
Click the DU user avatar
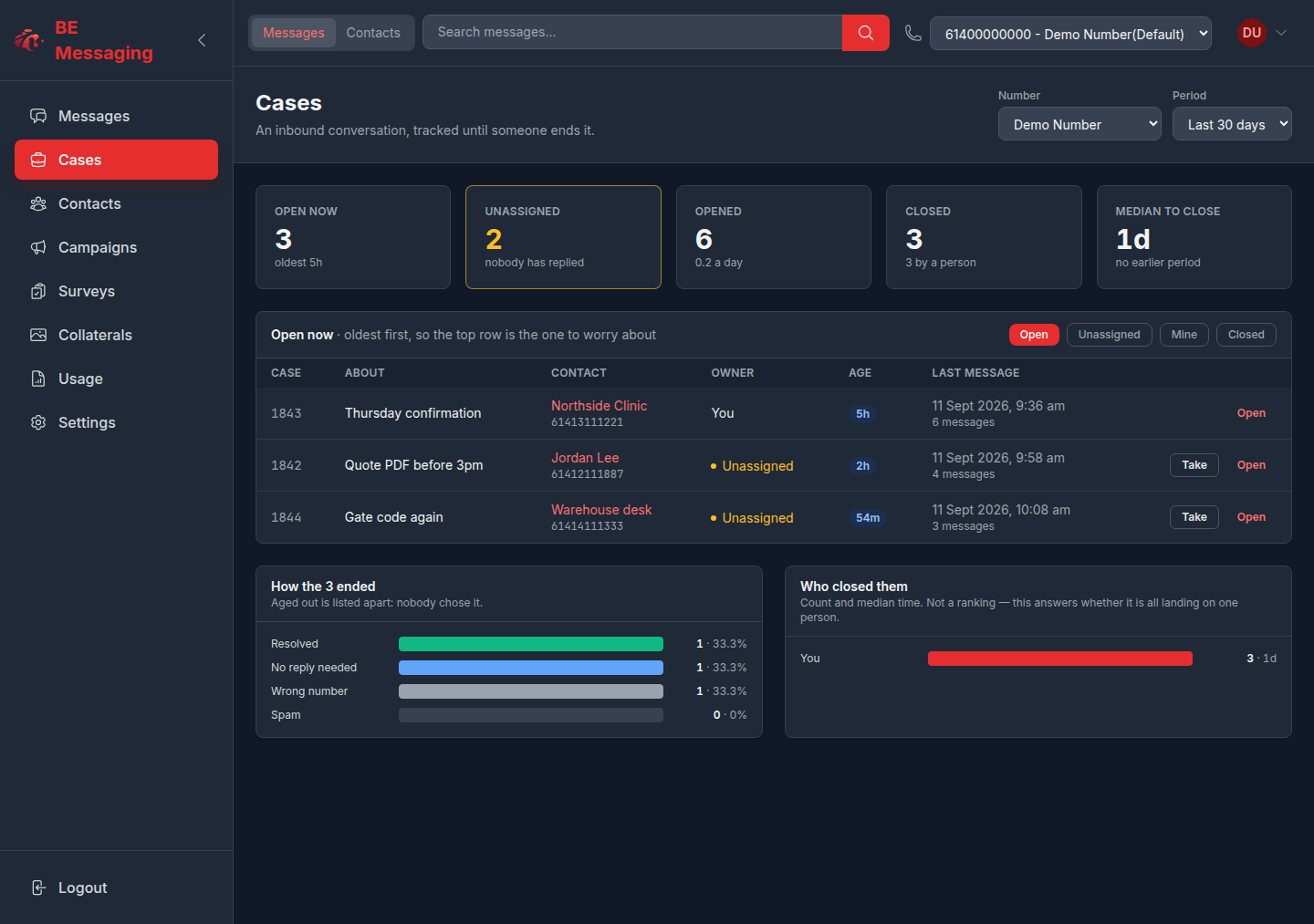[x=1252, y=33]
